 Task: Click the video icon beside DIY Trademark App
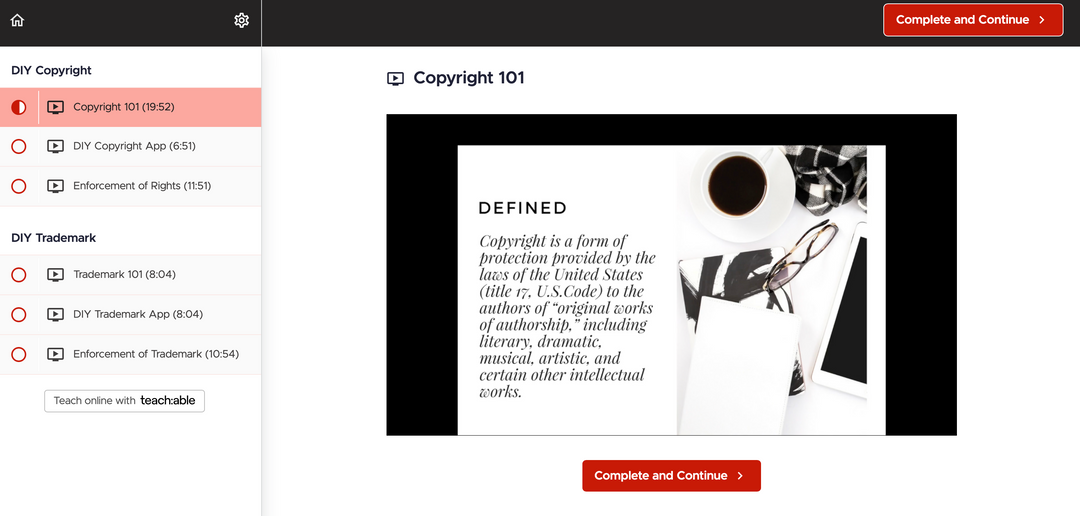click(x=56, y=315)
